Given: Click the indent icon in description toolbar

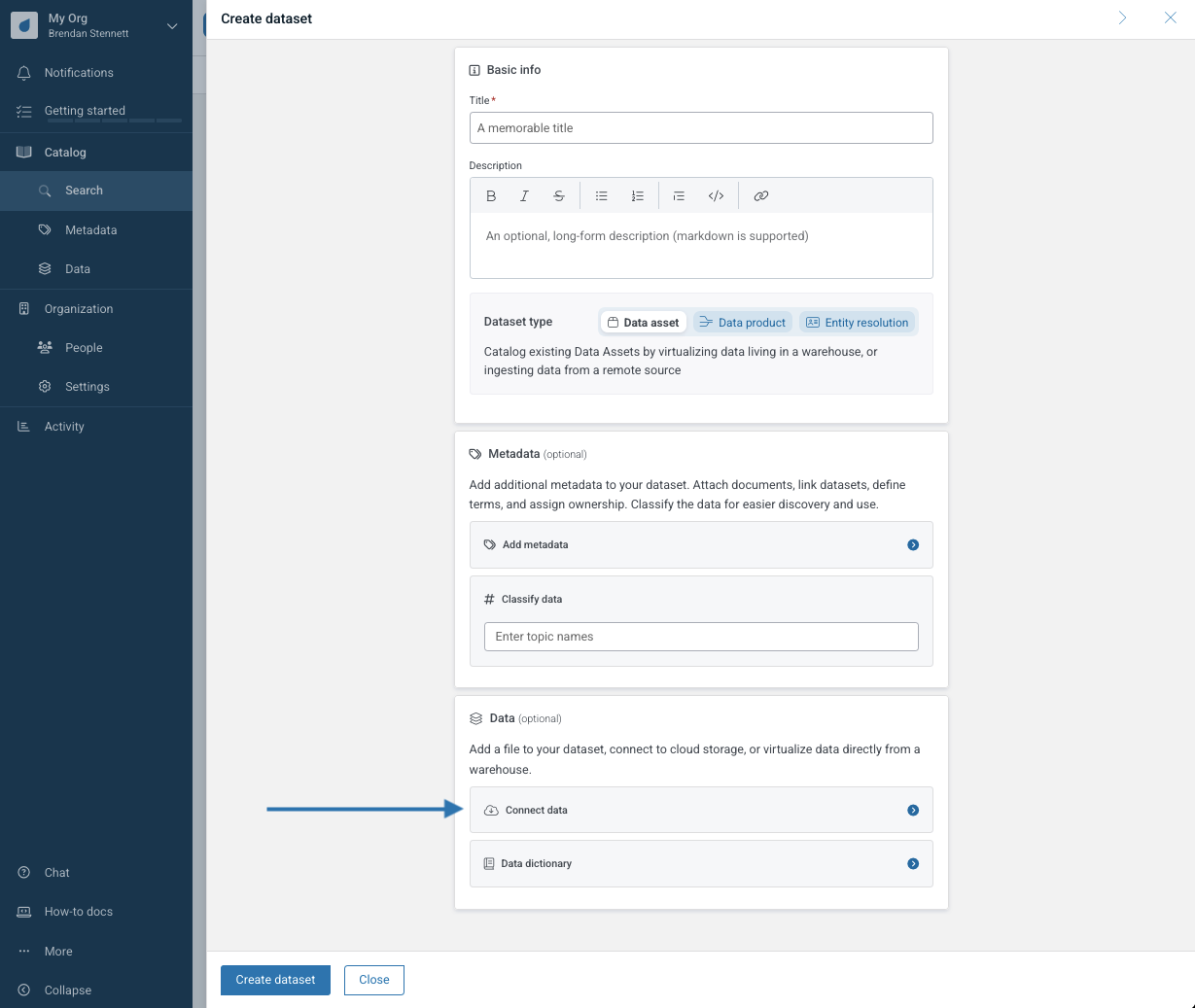Looking at the screenshot, I should (x=679, y=195).
